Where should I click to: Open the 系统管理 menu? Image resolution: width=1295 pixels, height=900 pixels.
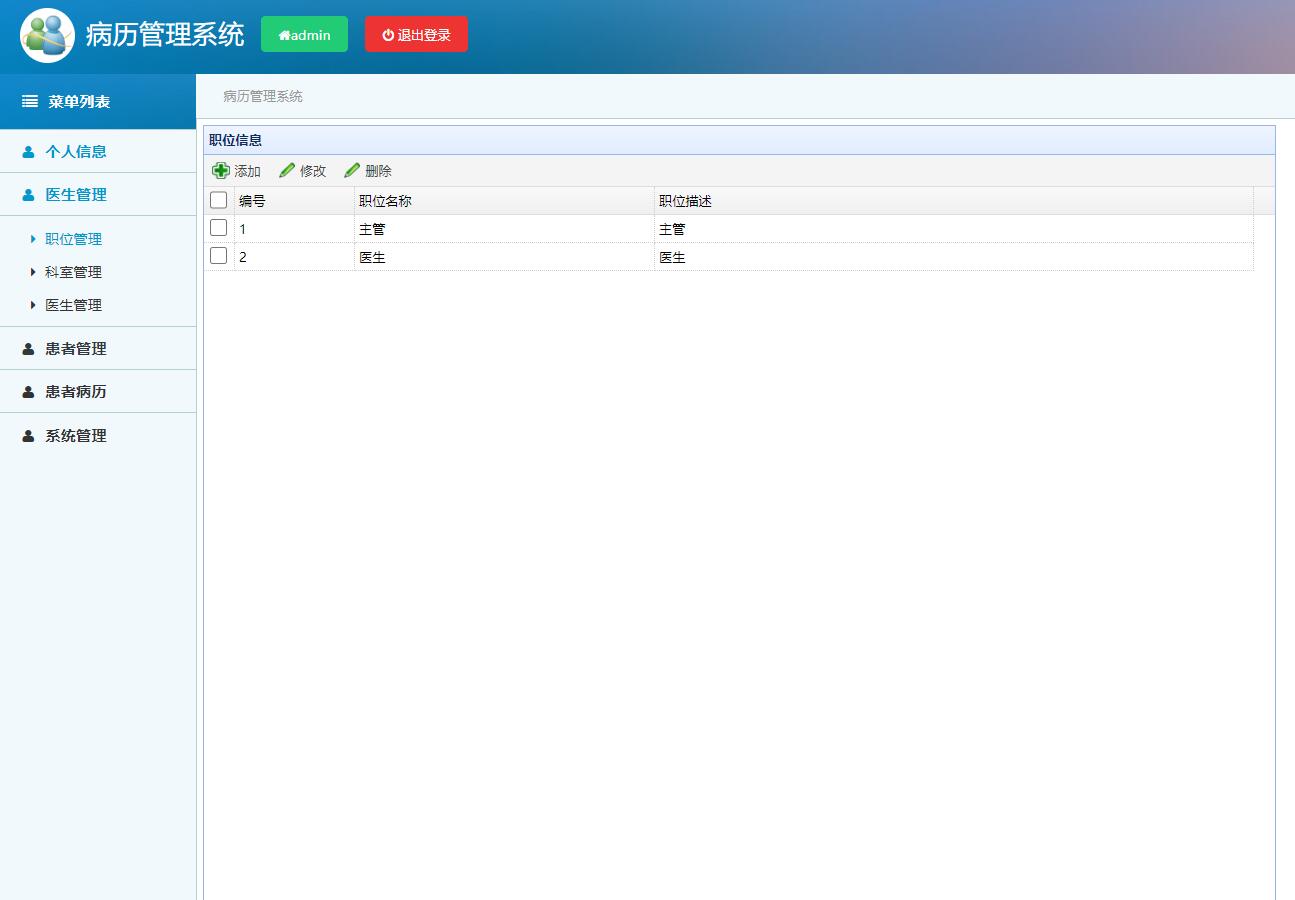click(98, 435)
